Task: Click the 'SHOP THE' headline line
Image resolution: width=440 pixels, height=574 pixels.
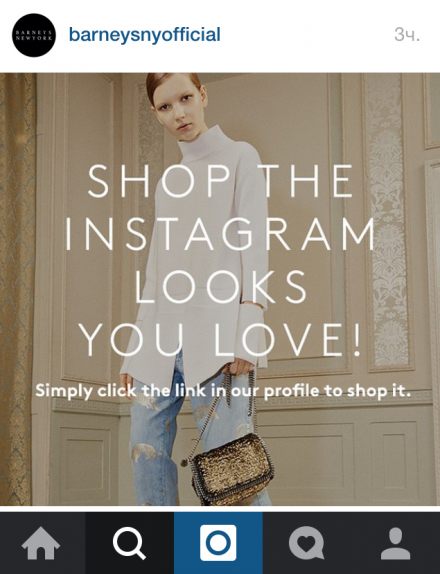Action: [x=220, y=181]
